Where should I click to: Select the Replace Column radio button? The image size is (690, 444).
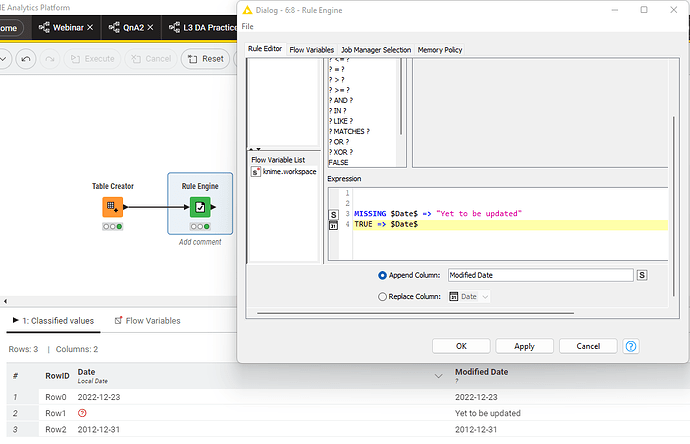click(382, 297)
